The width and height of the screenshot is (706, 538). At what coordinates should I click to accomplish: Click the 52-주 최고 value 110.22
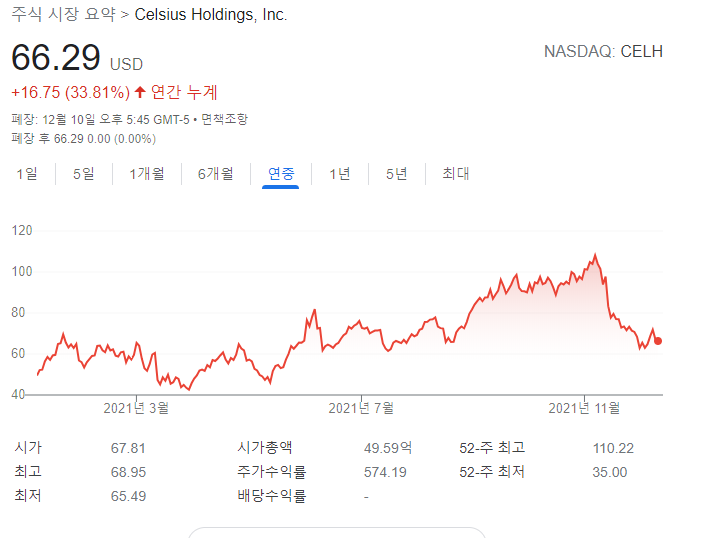613,448
